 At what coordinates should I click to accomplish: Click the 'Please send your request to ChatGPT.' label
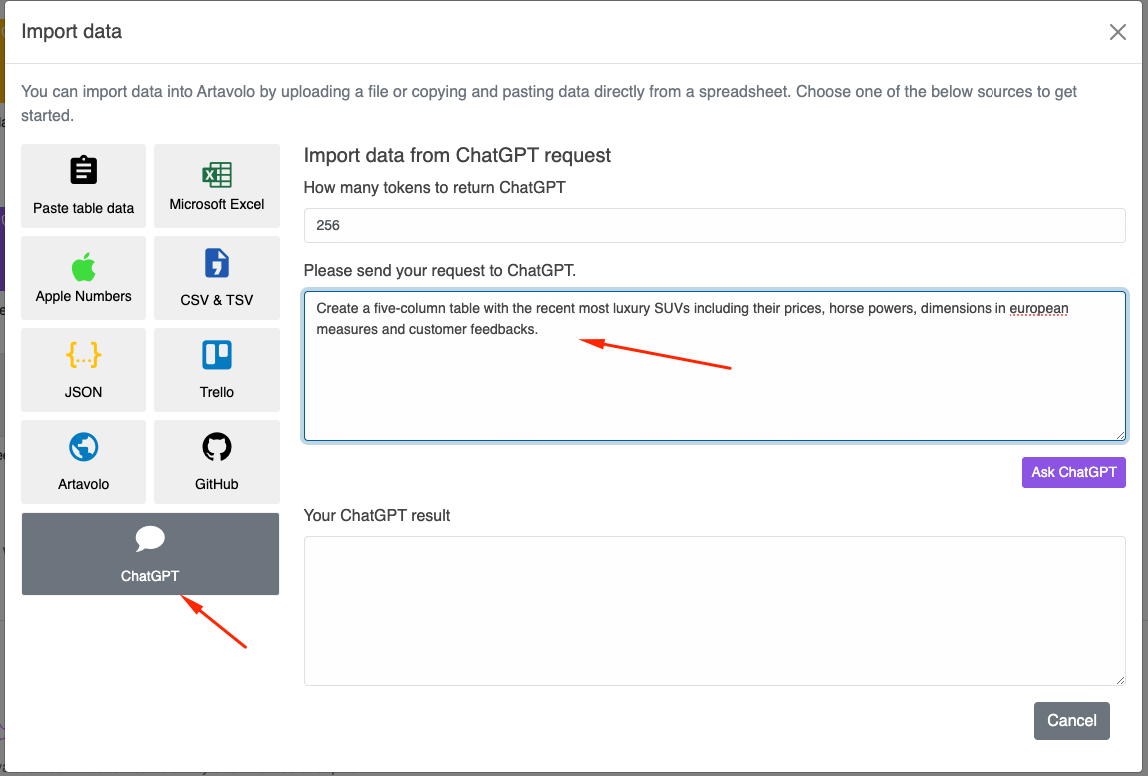[x=439, y=271]
